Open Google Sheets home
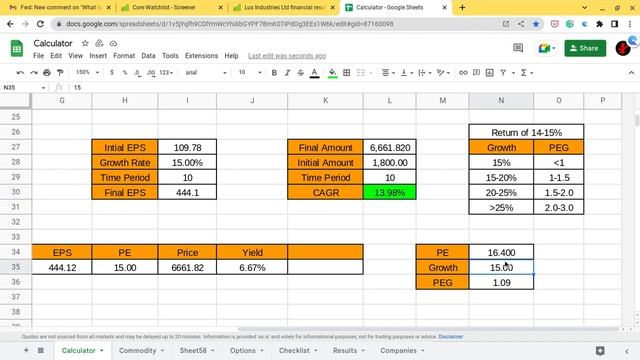 17,49
